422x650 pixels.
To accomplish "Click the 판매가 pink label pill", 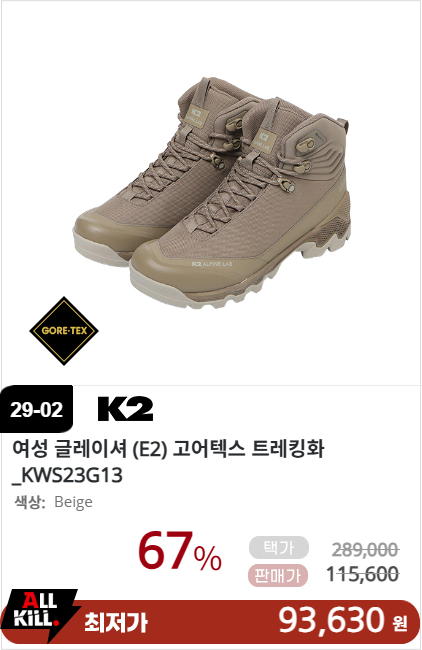I will (278, 575).
